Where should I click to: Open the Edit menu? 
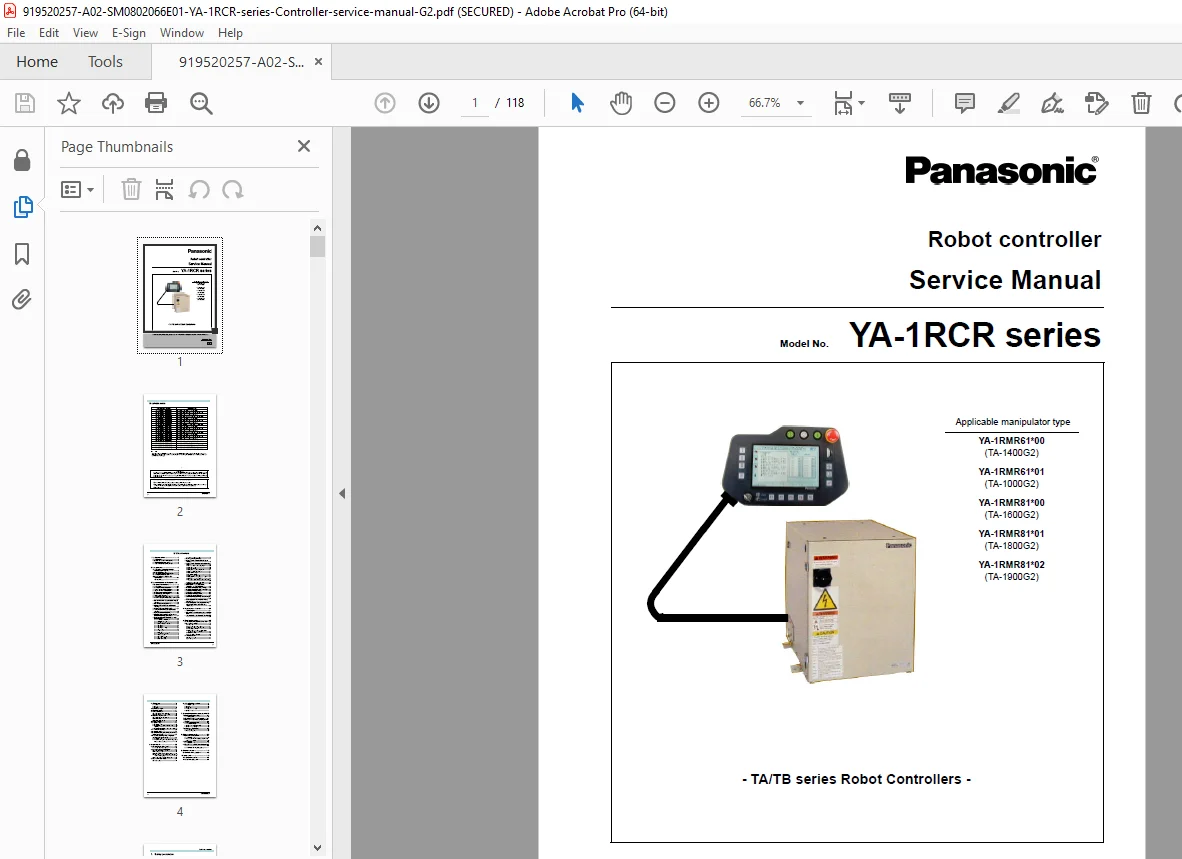[x=49, y=32]
